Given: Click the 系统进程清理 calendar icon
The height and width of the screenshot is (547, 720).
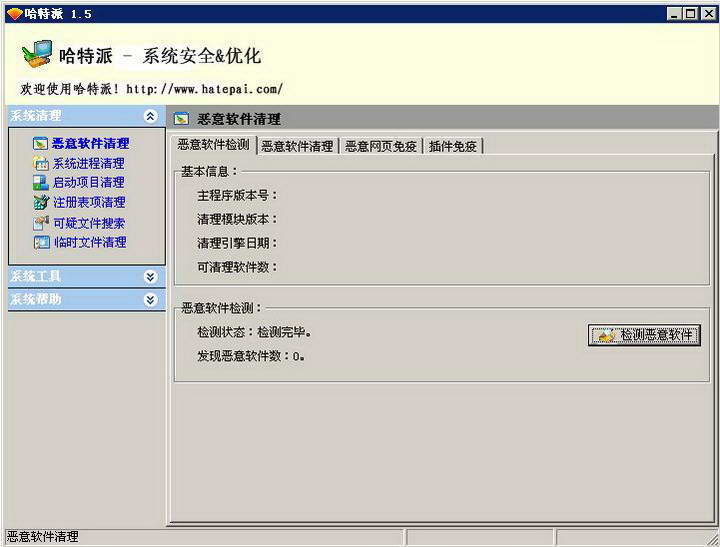Looking at the screenshot, I should click(40, 164).
